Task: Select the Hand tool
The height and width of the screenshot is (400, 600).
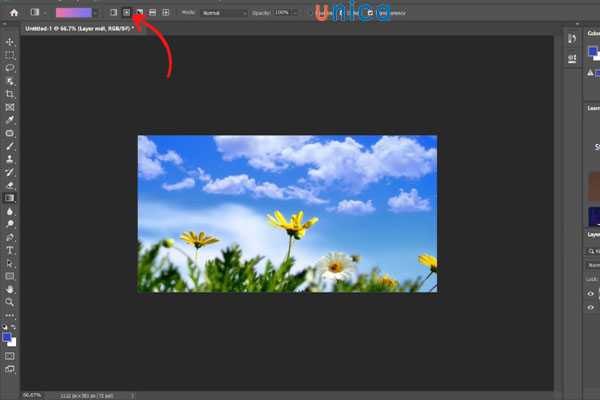Action: click(10, 288)
